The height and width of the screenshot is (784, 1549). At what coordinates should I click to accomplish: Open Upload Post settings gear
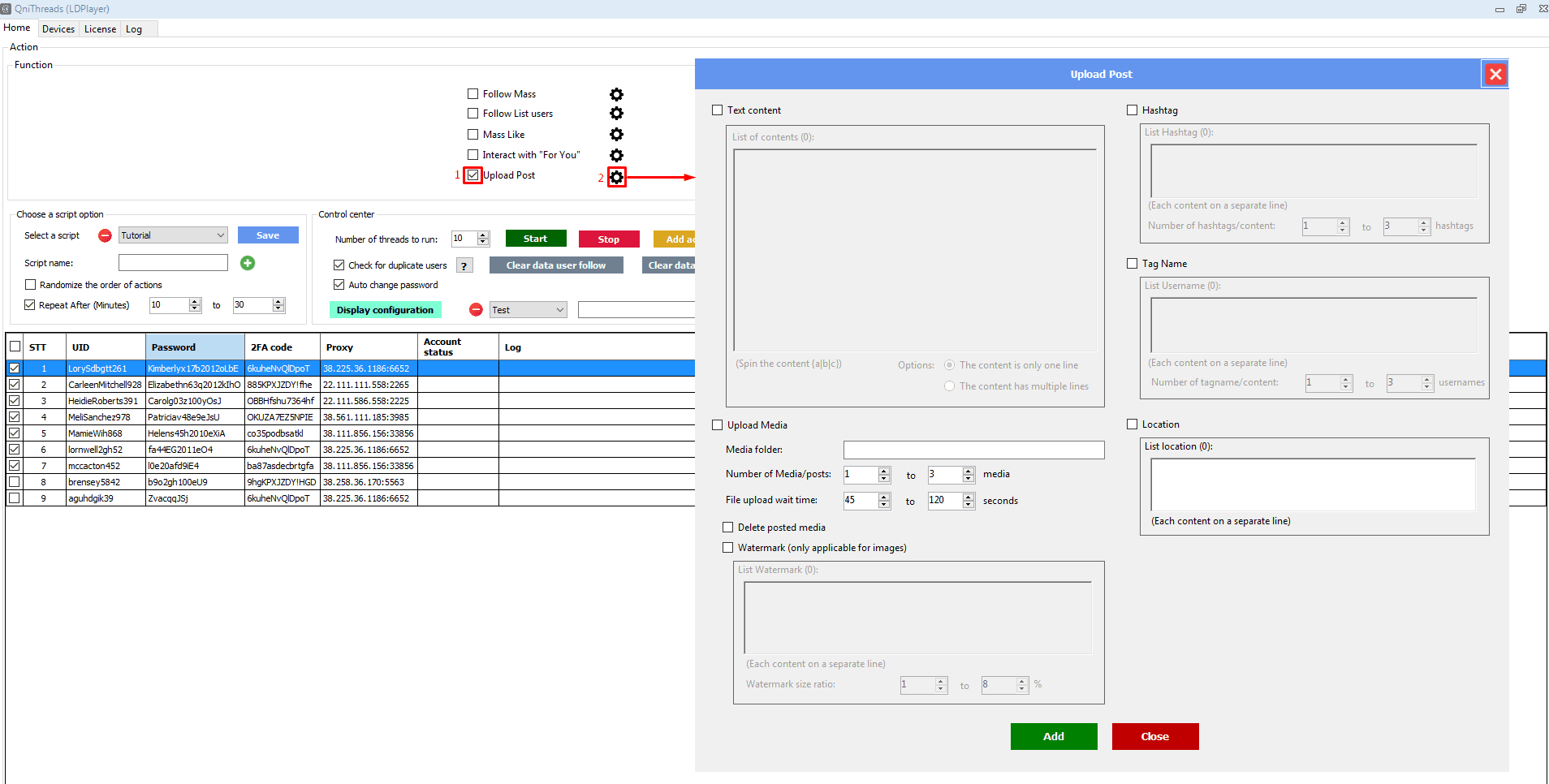point(617,177)
